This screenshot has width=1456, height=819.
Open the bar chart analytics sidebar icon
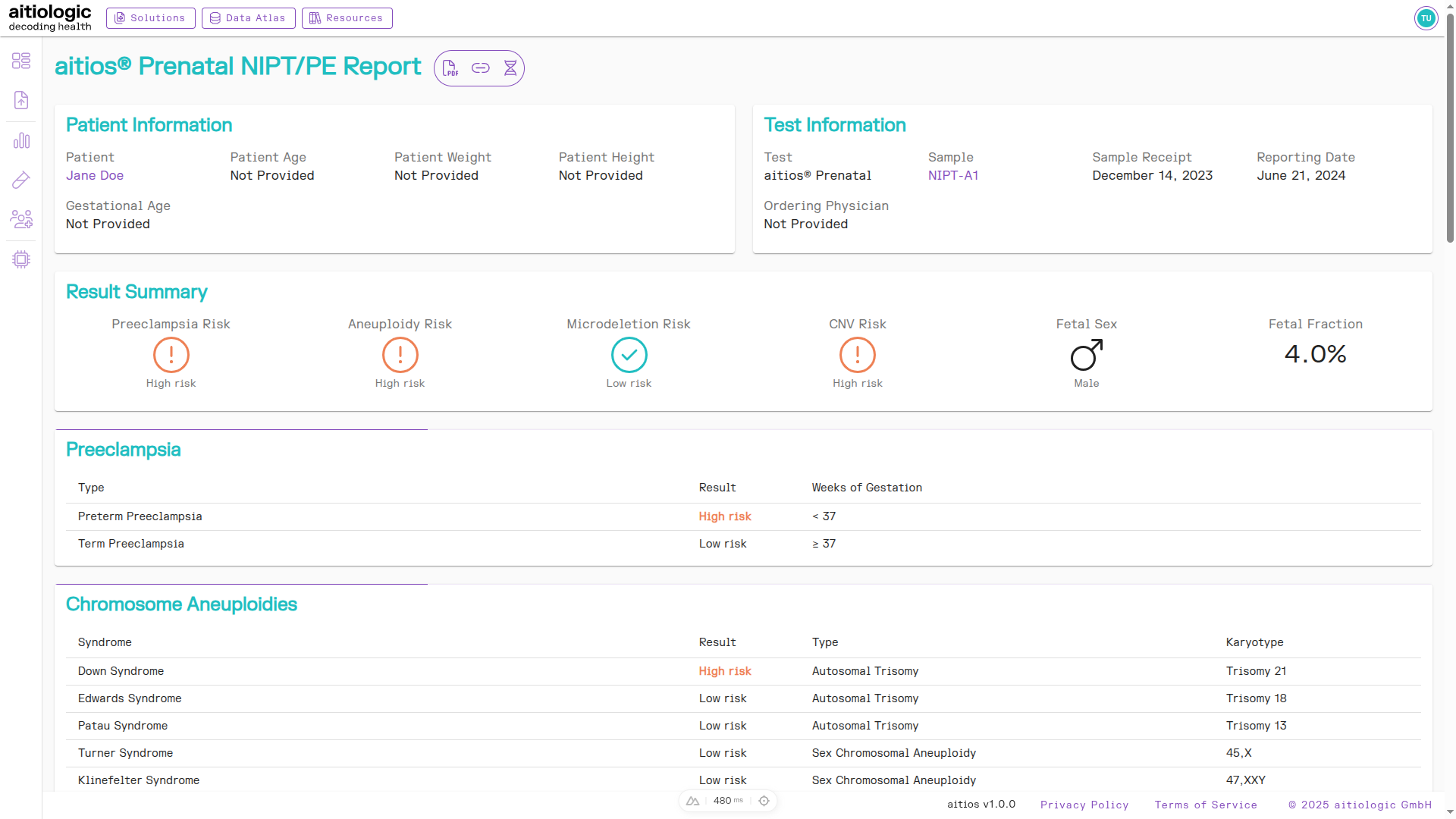pyautogui.click(x=21, y=140)
